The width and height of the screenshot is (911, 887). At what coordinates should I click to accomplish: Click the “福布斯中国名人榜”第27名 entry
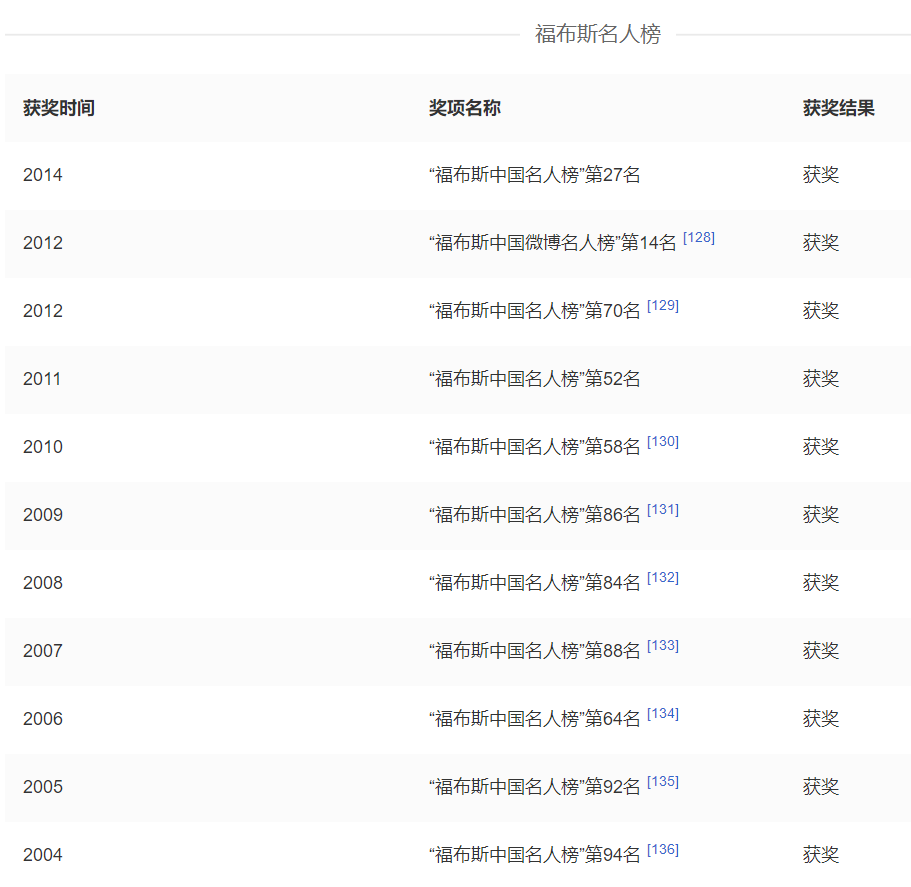534,175
